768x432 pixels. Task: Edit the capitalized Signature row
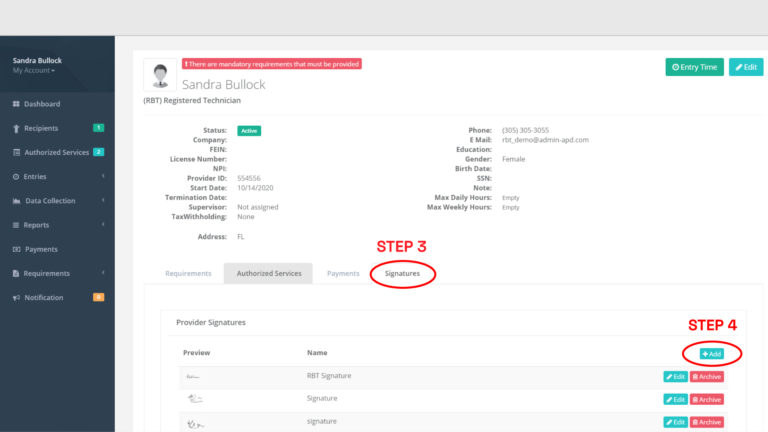(x=675, y=400)
